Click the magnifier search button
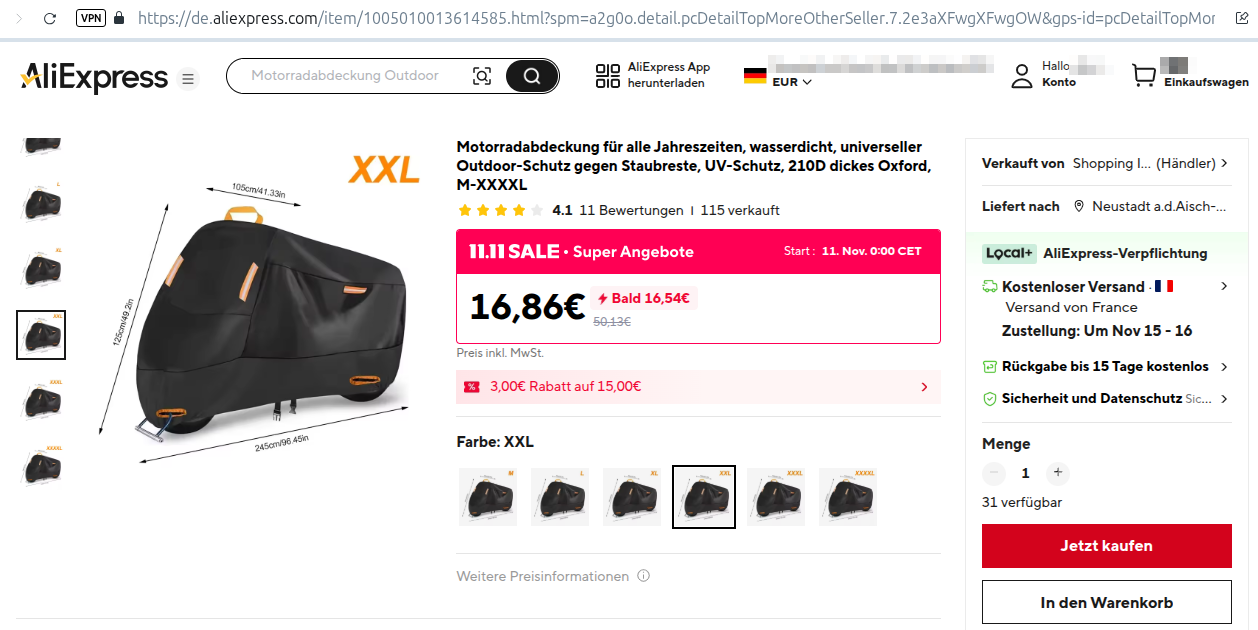This screenshot has width=1258, height=630. [532, 76]
